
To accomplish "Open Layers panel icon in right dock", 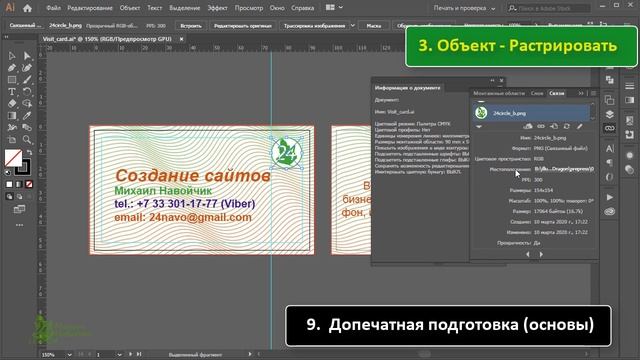I will coord(609,114).
